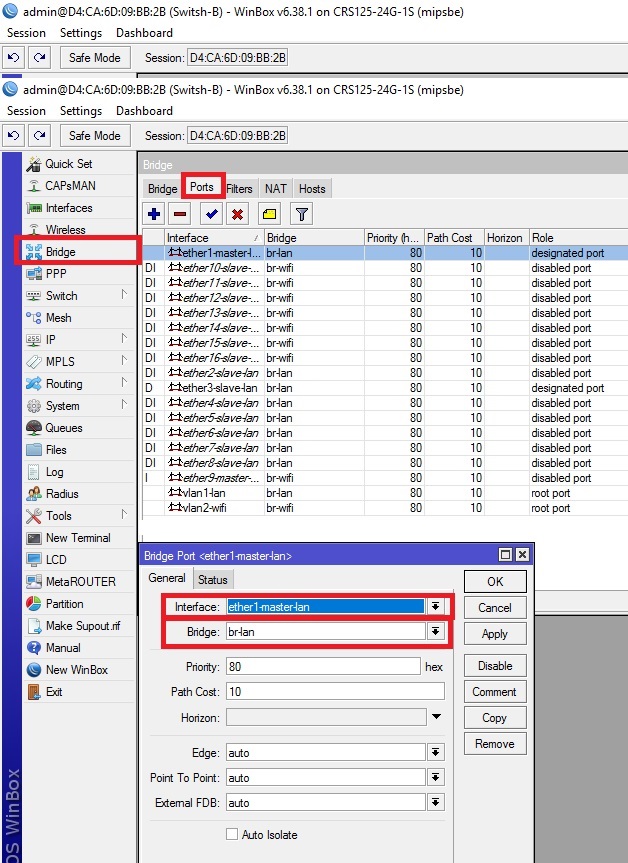Image resolution: width=628 pixels, height=863 pixels.
Task: Remove selected port with minus icon
Action: (x=180, y=214)
